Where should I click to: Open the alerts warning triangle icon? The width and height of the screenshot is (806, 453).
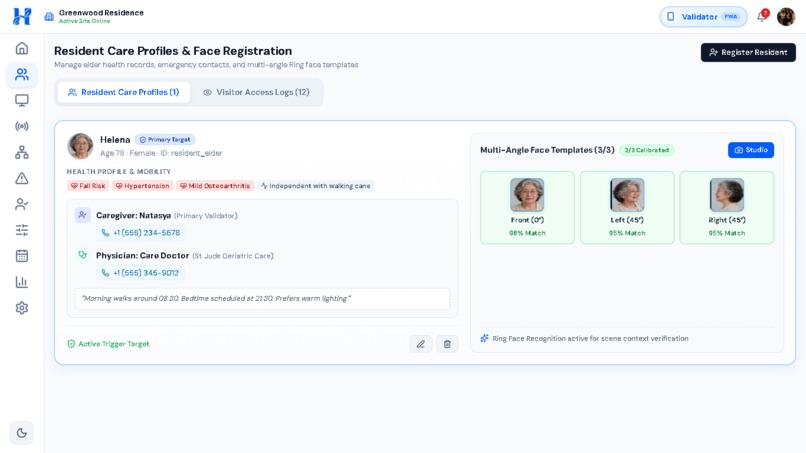coord(22,178)
